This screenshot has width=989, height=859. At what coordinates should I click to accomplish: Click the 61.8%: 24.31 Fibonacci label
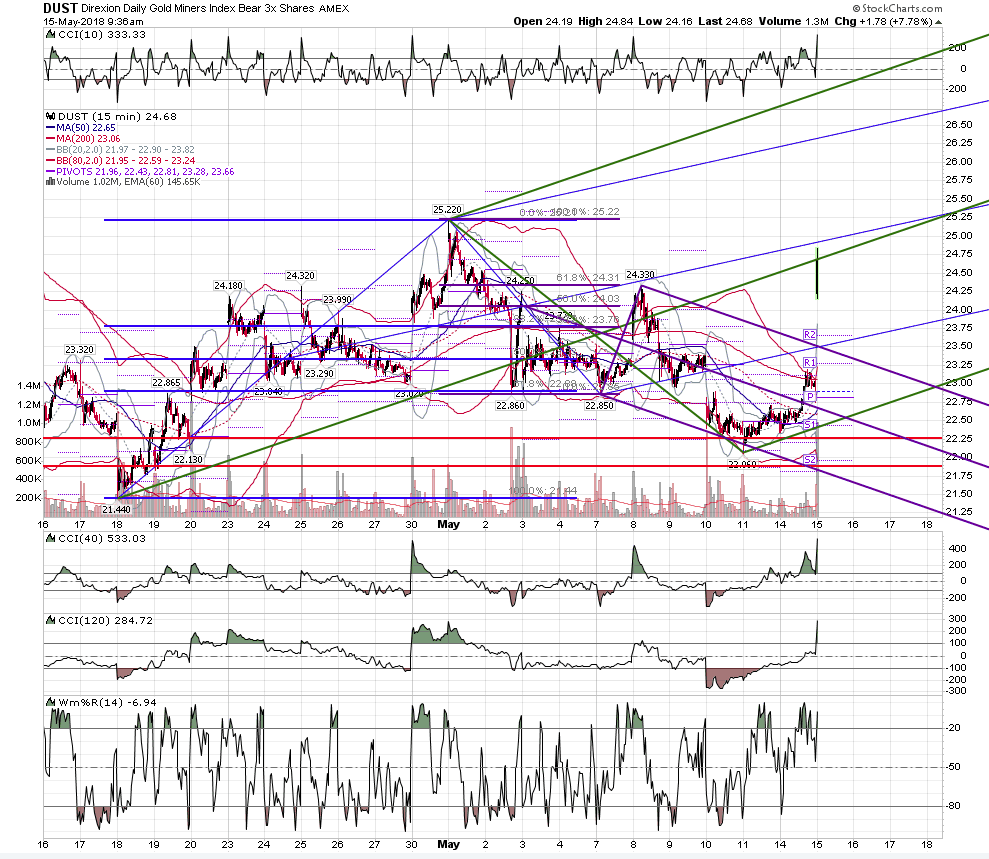(588, 278)
